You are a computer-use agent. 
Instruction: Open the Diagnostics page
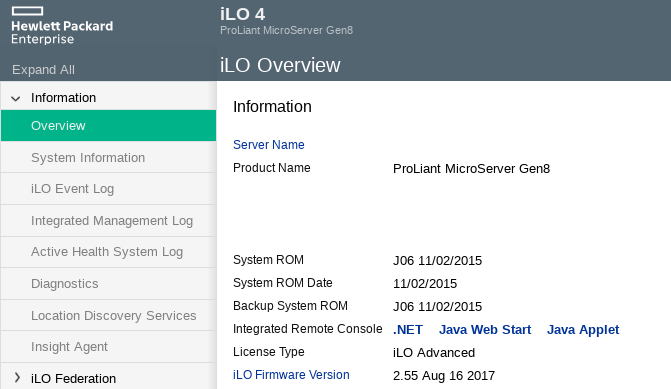(108, 283)
